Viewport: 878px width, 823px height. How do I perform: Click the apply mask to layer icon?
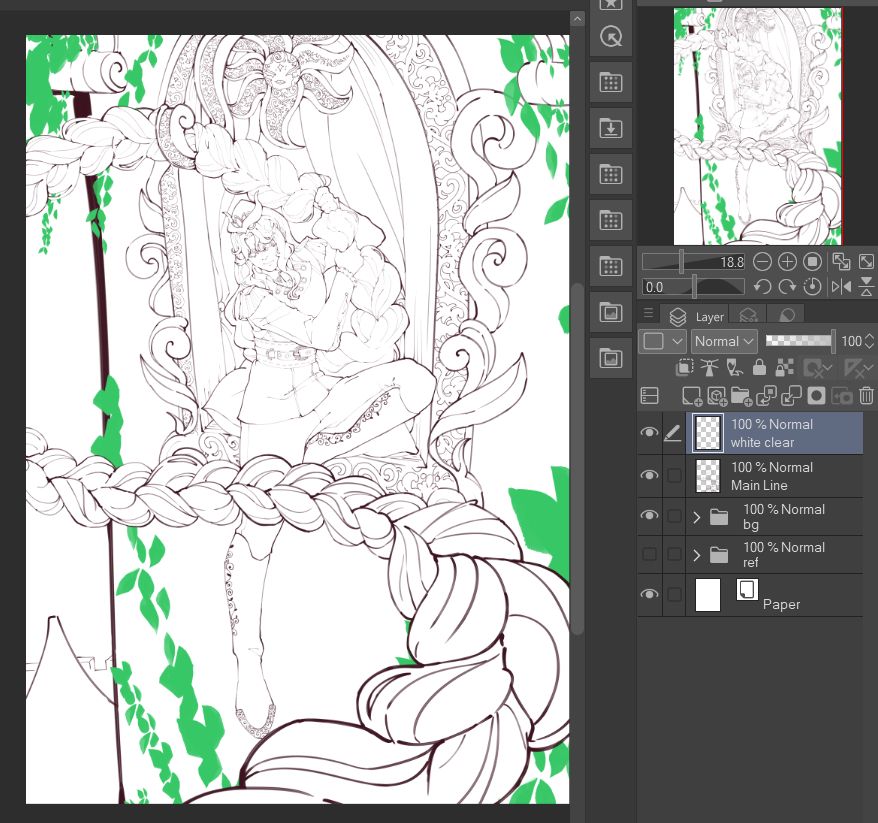pos(842,396)
